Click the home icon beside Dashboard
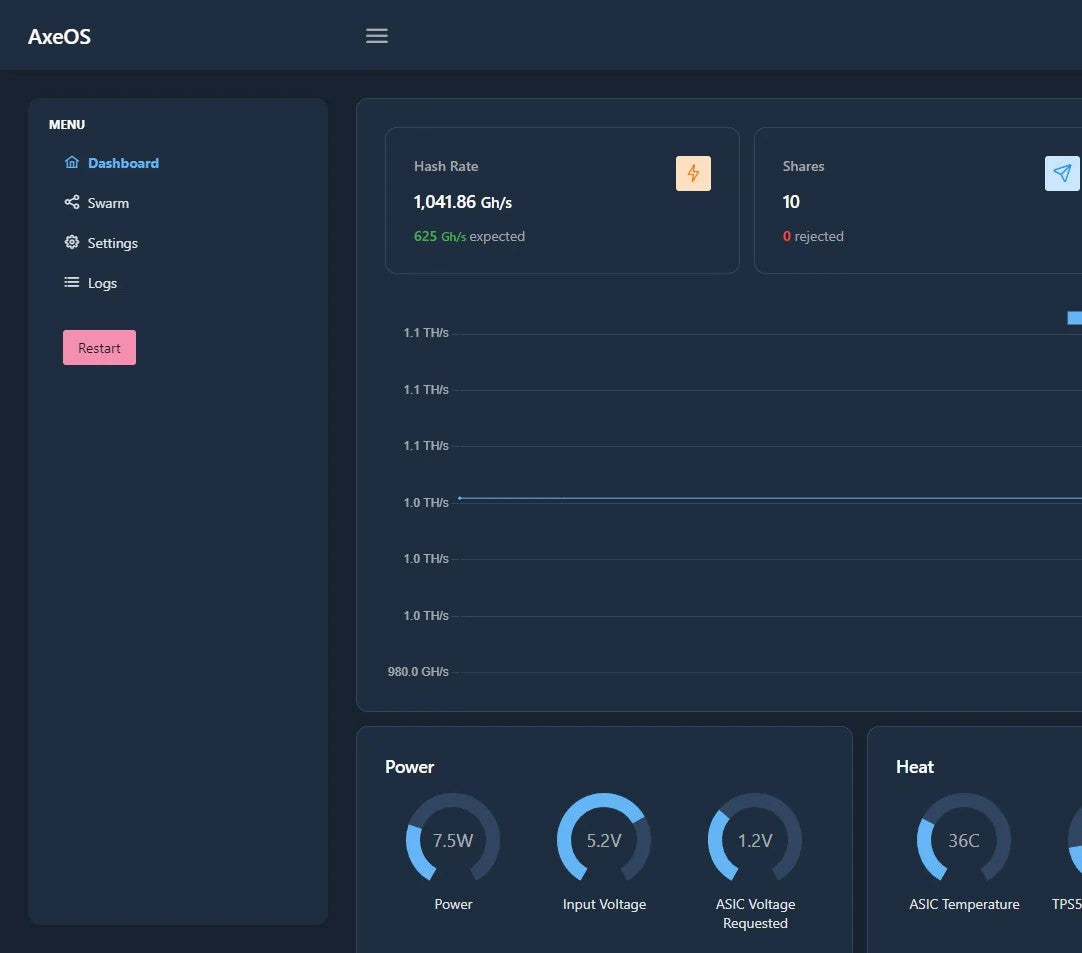The image size is (1082, 953). tap(71, 163)
